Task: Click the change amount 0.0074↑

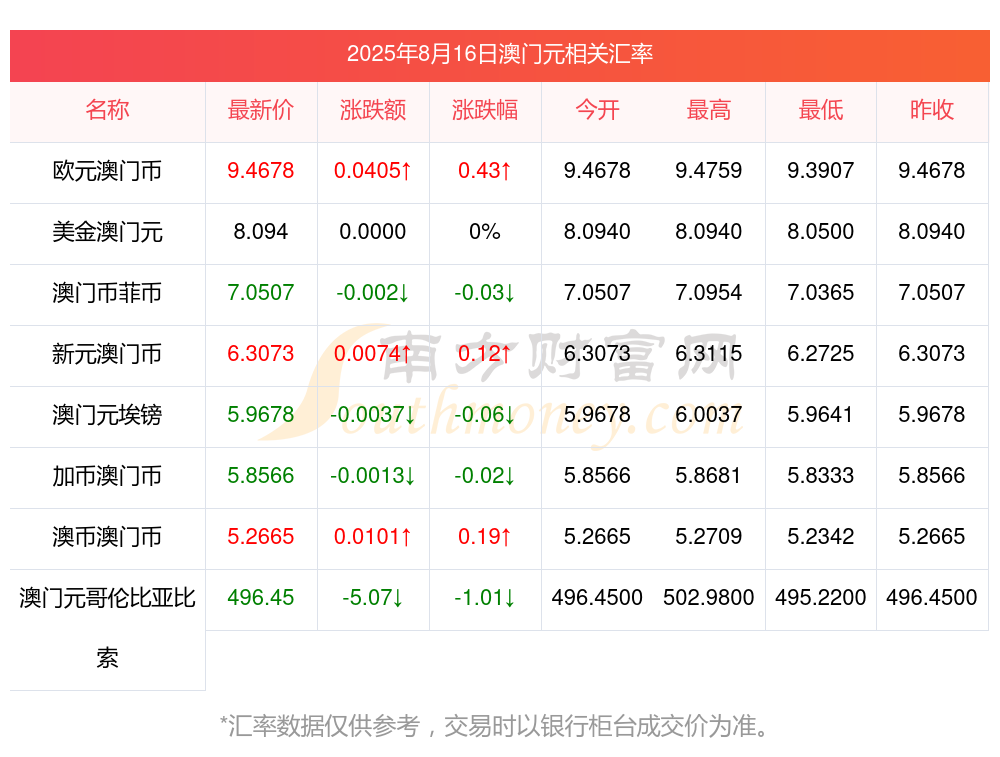Action: [373, 353]
